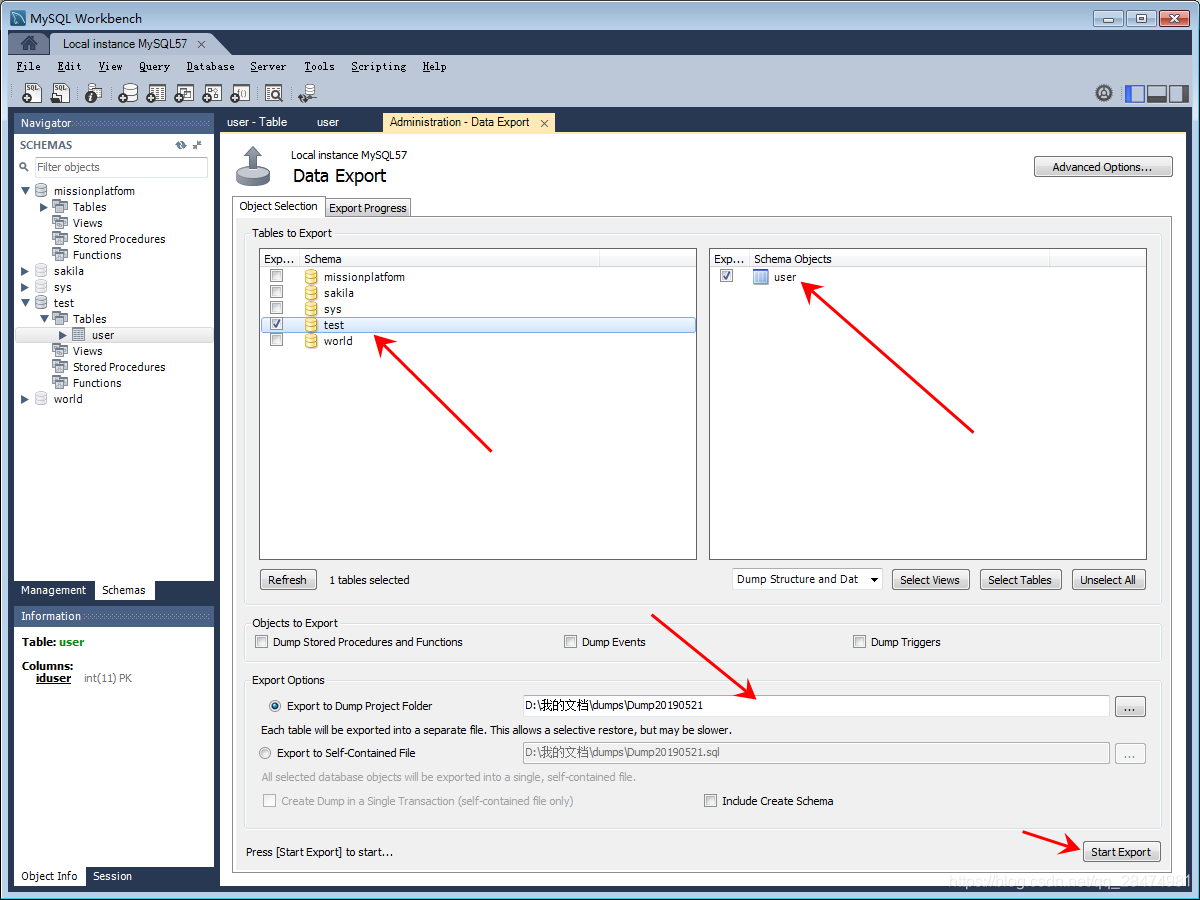Close the Local instance MySQL57 tab
The height and width of the screenshot is (900, 1200).
(x=201, y=44)
